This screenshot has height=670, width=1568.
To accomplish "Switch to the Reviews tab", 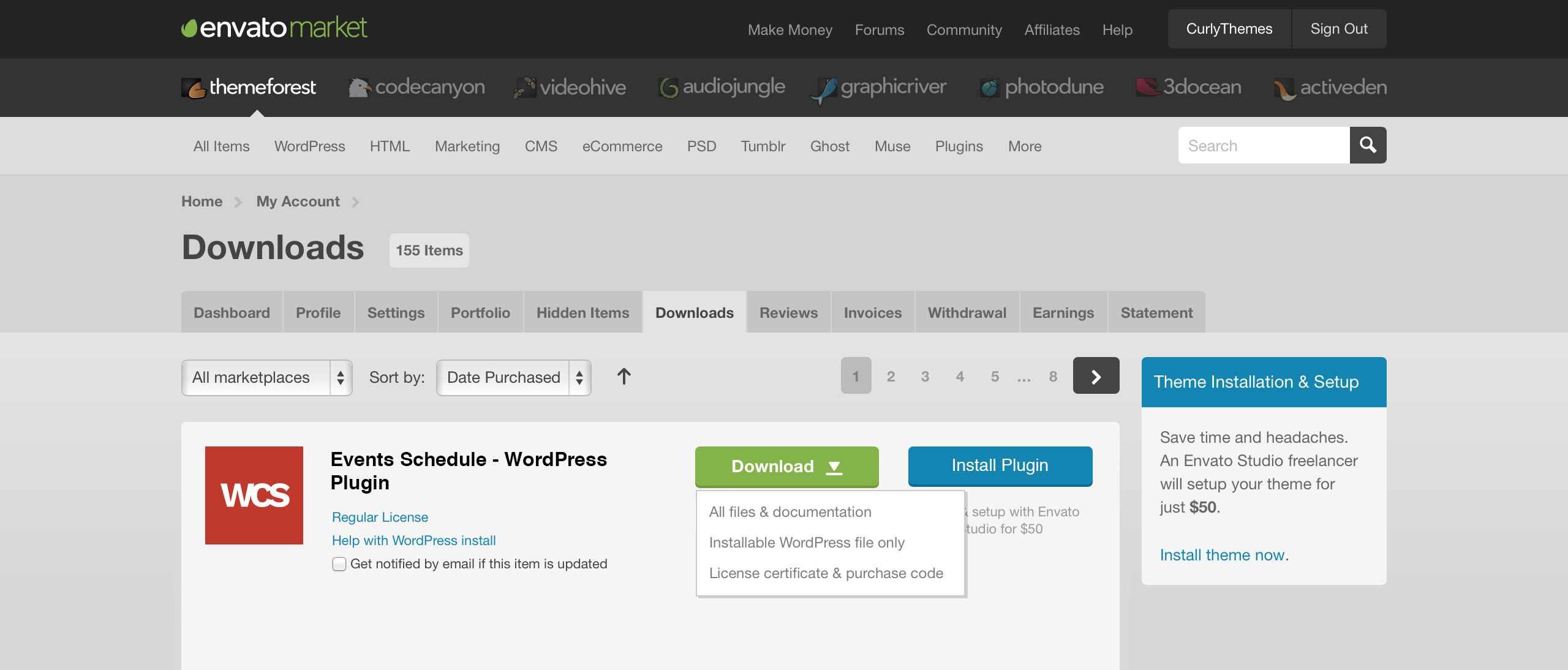I will 789,312.
